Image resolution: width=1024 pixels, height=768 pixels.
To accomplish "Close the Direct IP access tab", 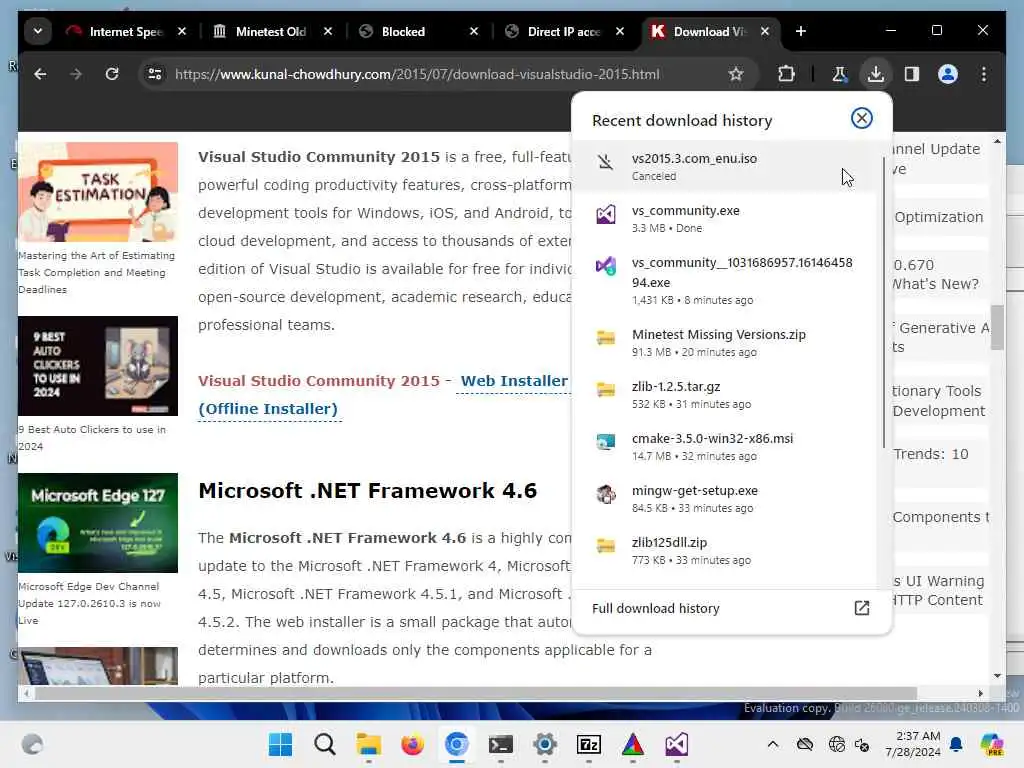I will [x=620, y=31].
